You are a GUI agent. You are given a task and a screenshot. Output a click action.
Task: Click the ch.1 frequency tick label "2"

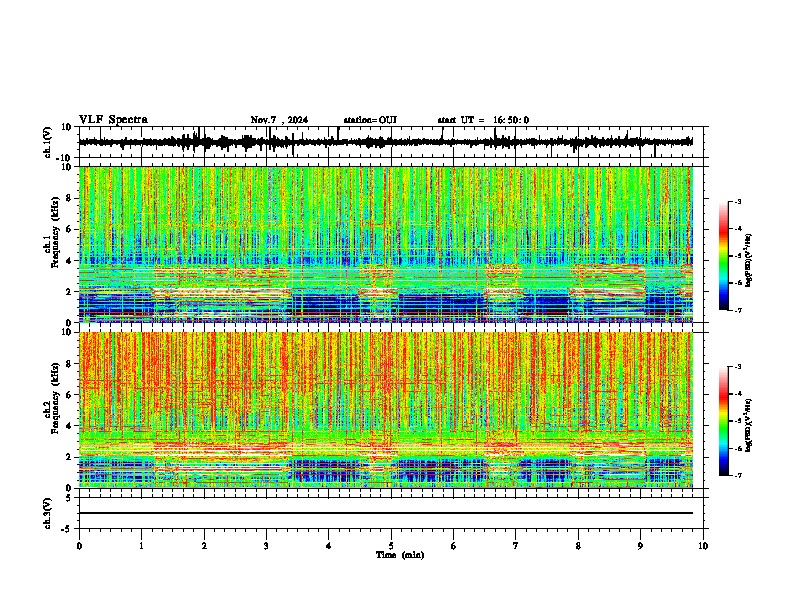pyautogui.click(x=69, y=291)
